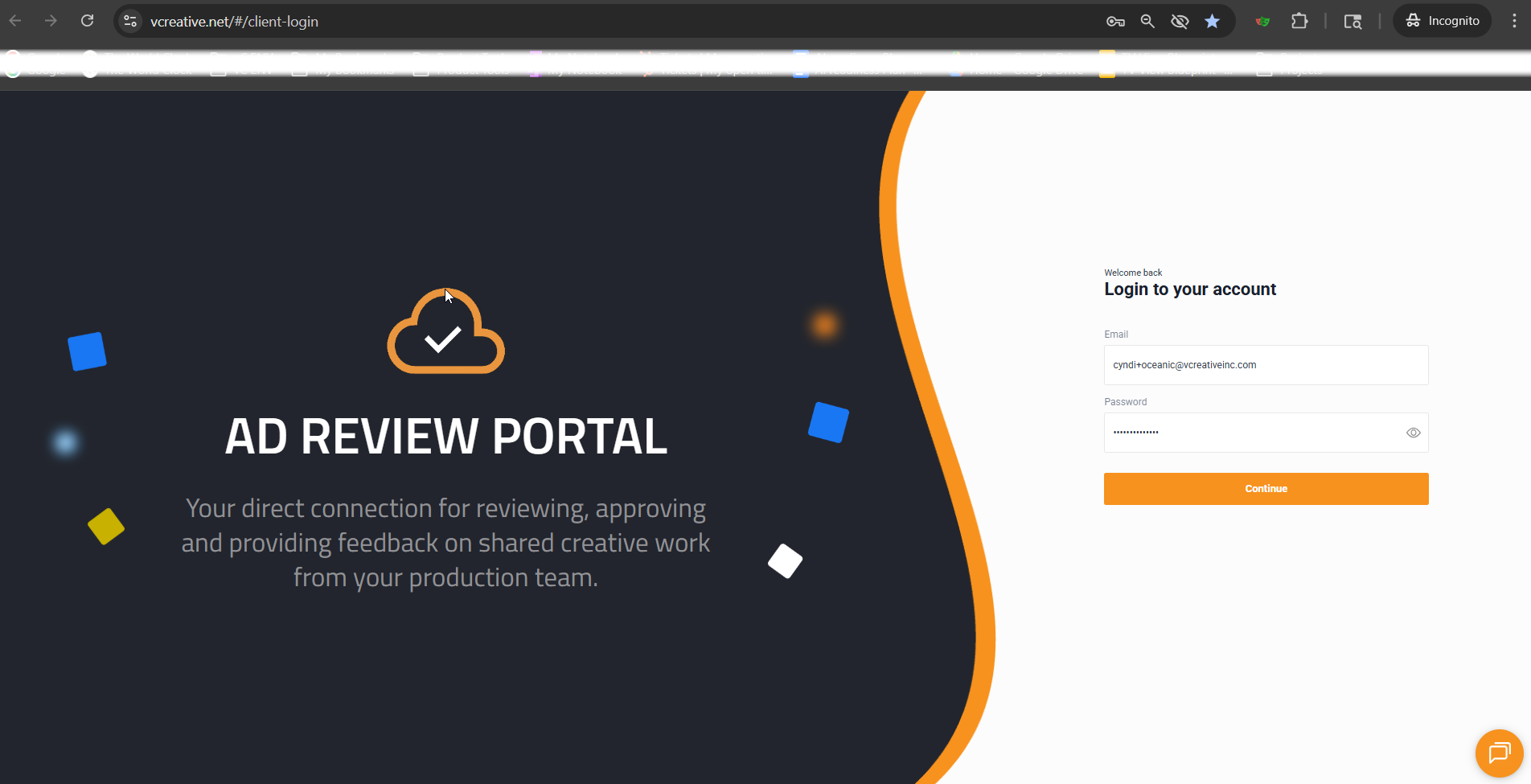1531x784 pixels.
Task: Open the Chrome three-dot menu
Action: point(1514,21)
